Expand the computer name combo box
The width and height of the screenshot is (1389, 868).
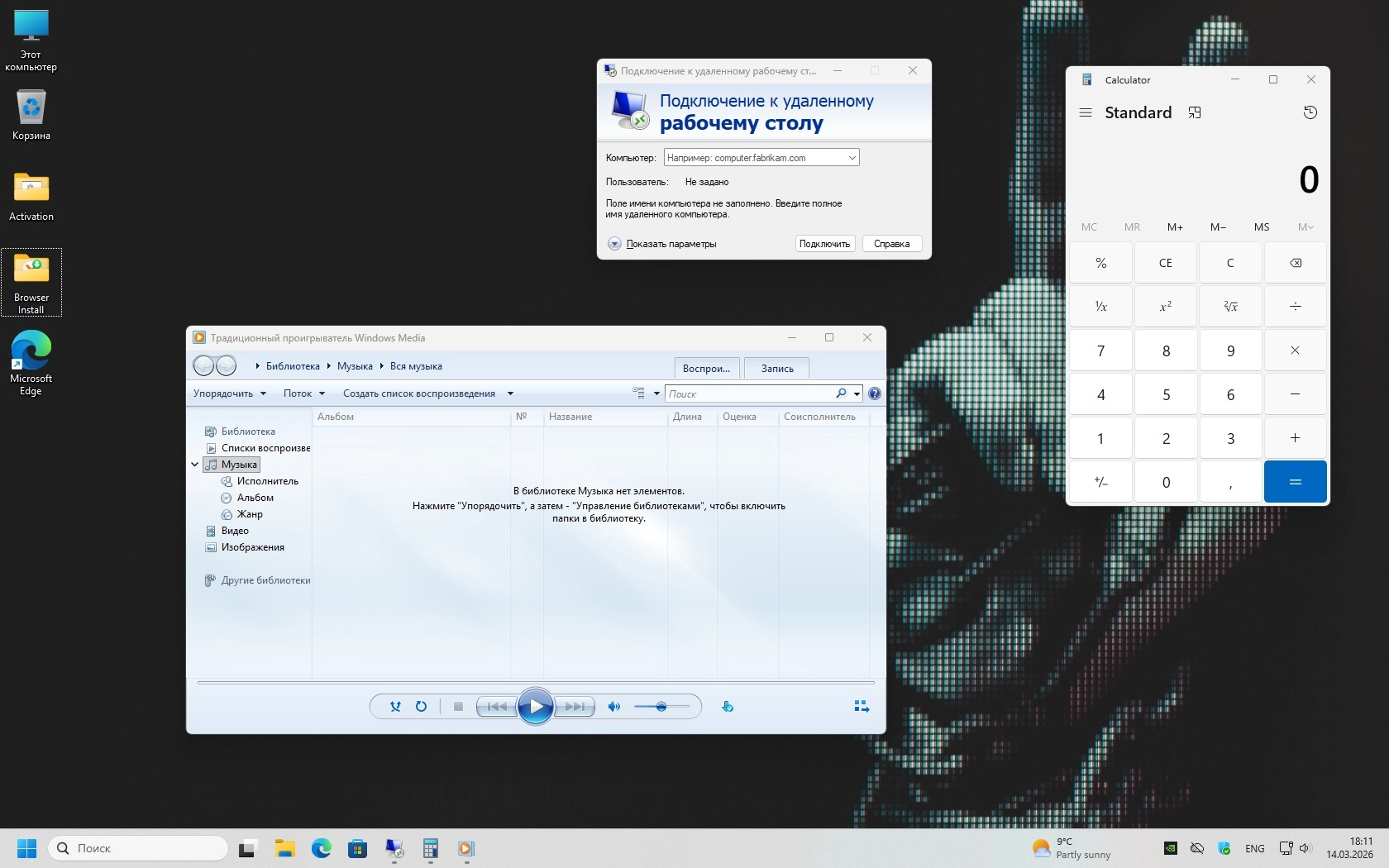pyautogui.click(x=852, y=158)
